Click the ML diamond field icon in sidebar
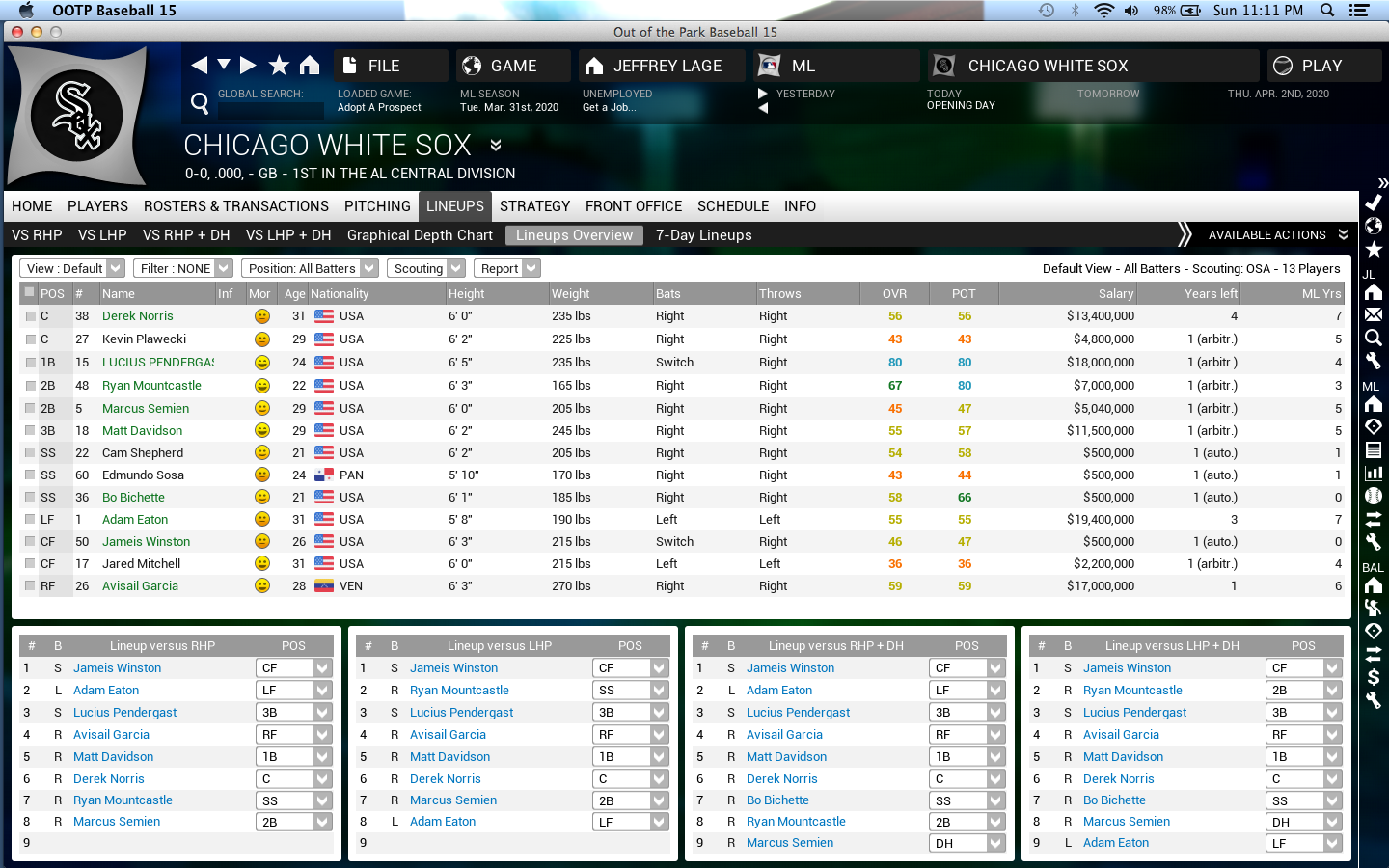Image resolution: width=1389 pixels, height=868 pixels. (x=1374, y=426)
